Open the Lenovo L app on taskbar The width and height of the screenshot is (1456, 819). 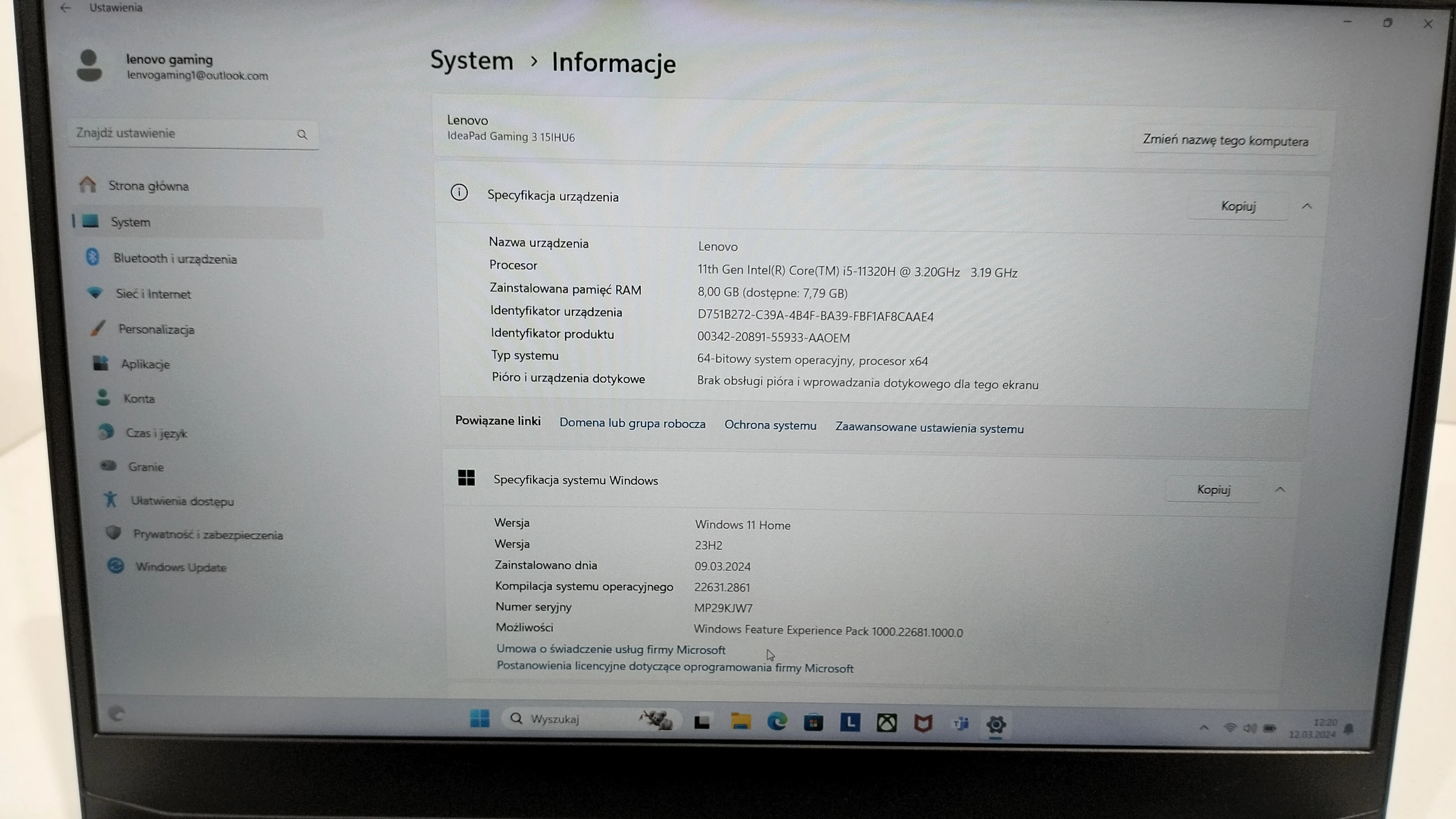[850, 722]
